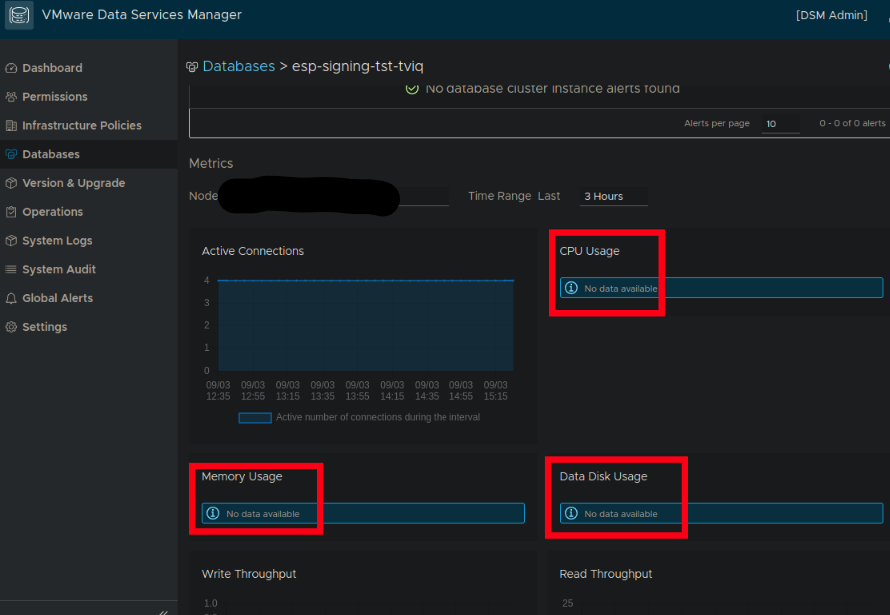Click the Global Alerts bell icon
The width and height of the screenshot is (890, 615).
click(12, 299)
